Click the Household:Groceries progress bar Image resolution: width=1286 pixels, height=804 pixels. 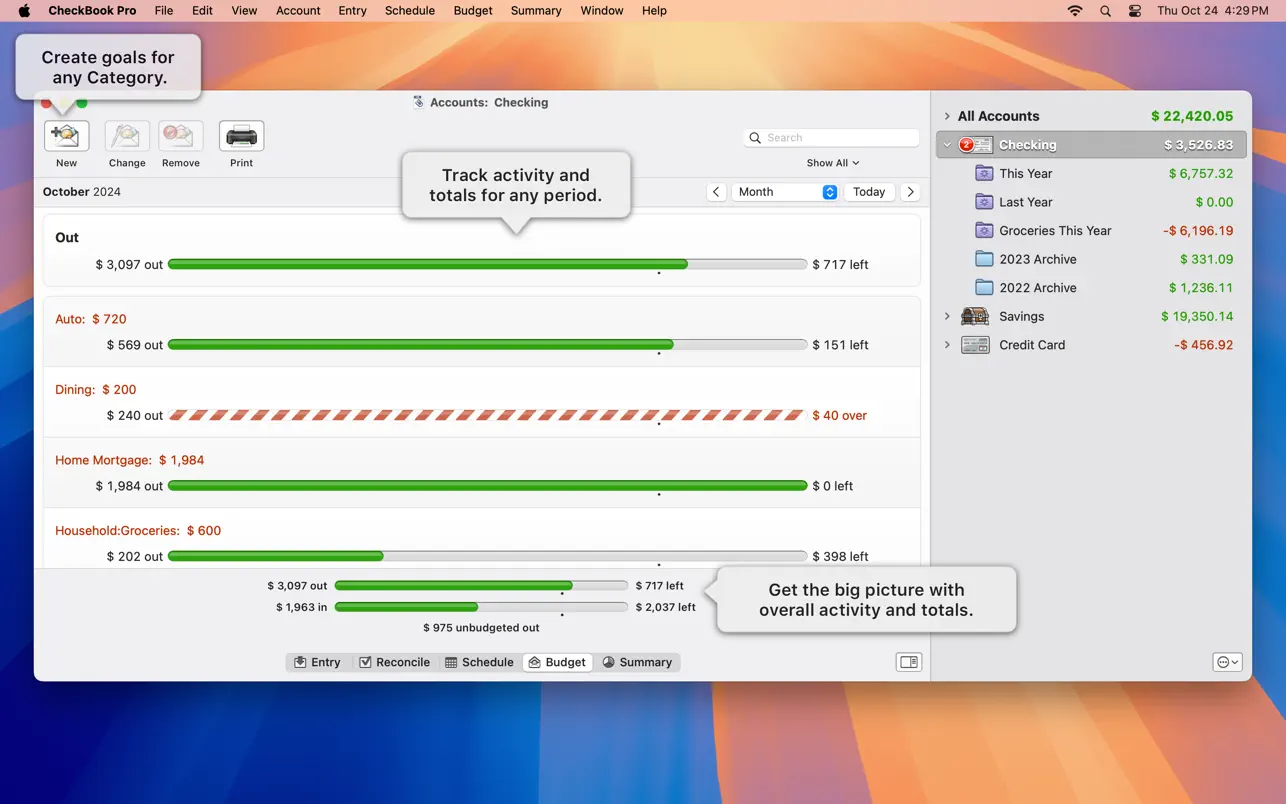pos(488,556)
